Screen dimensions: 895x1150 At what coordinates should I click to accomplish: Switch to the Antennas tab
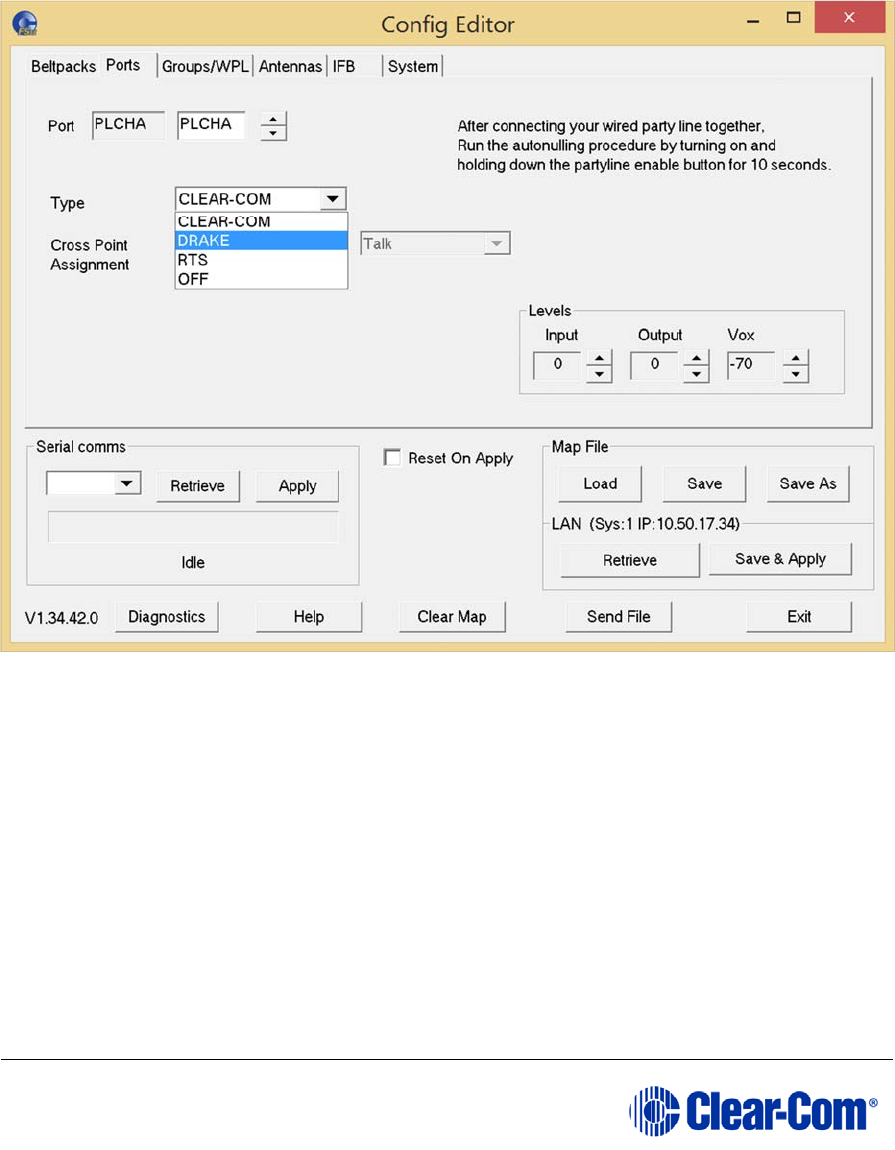point(291,67)
